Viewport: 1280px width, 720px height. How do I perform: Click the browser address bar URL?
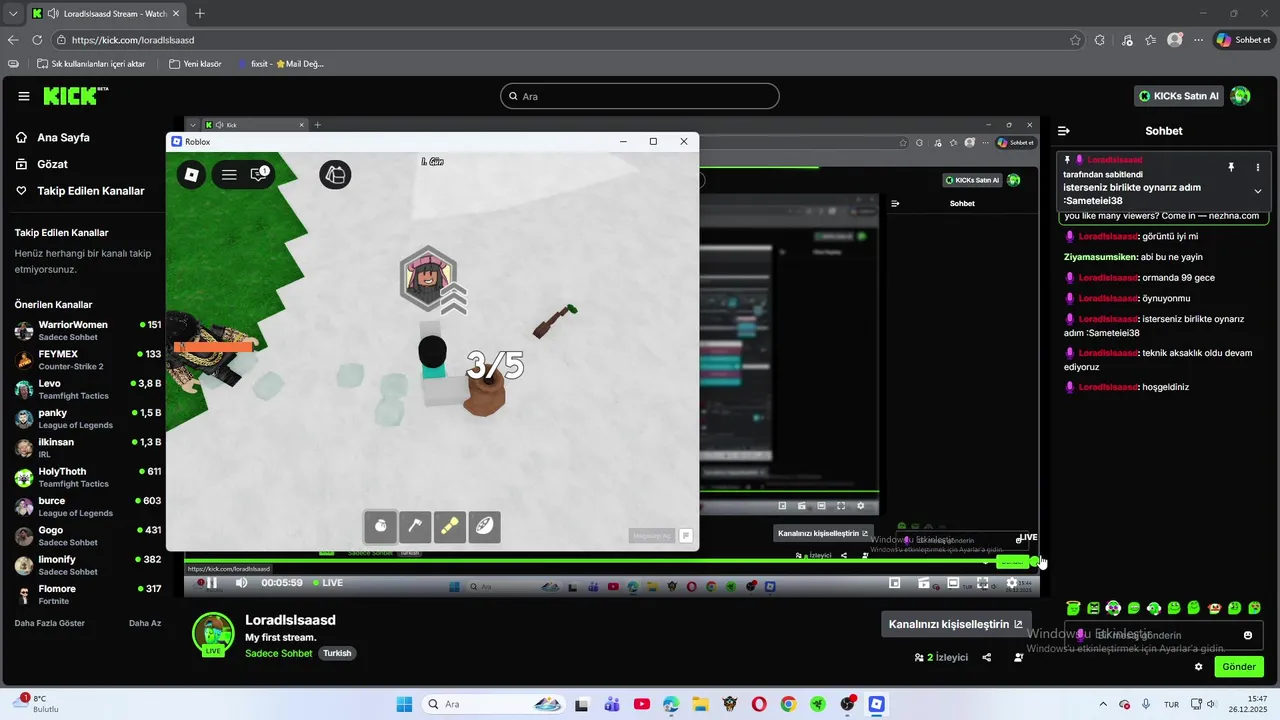coord(133,40)
